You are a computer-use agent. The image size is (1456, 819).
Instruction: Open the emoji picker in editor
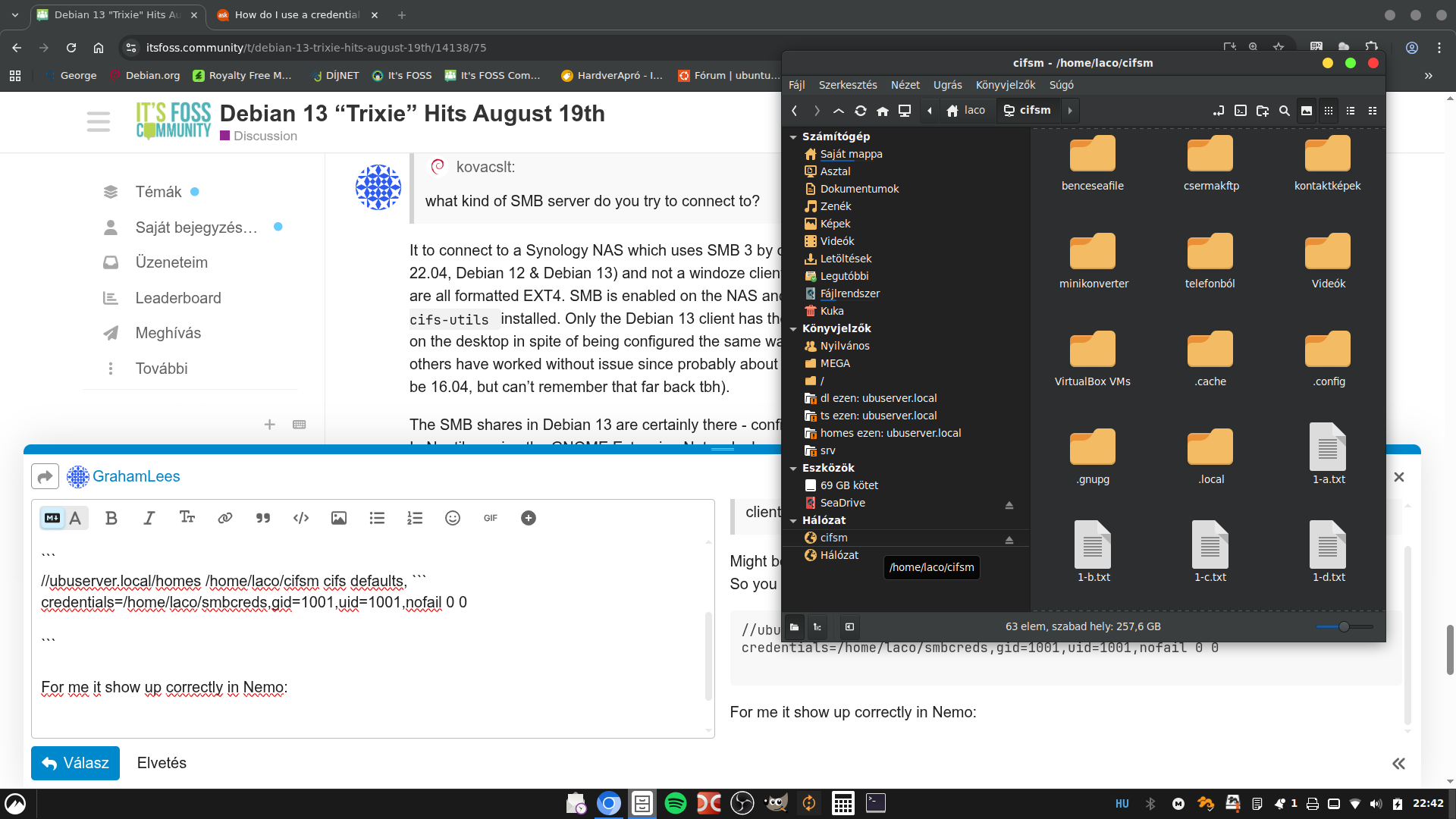[453, 518]
